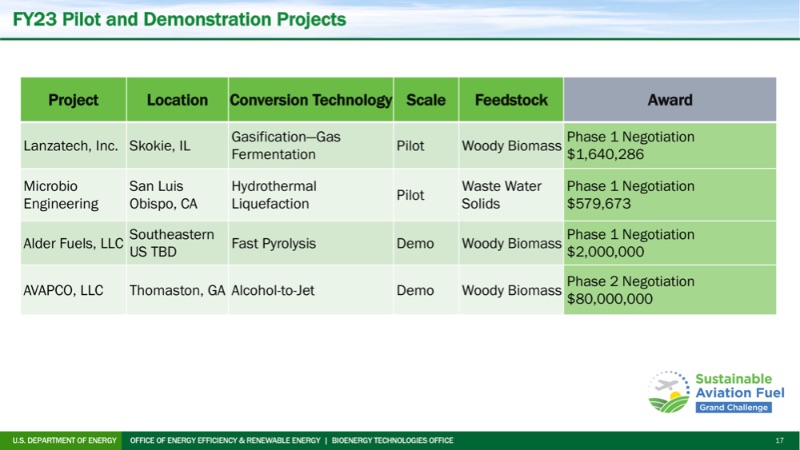The image size is (800, 450).
Task: Select the Project column header
Action: tap(73, 100)
